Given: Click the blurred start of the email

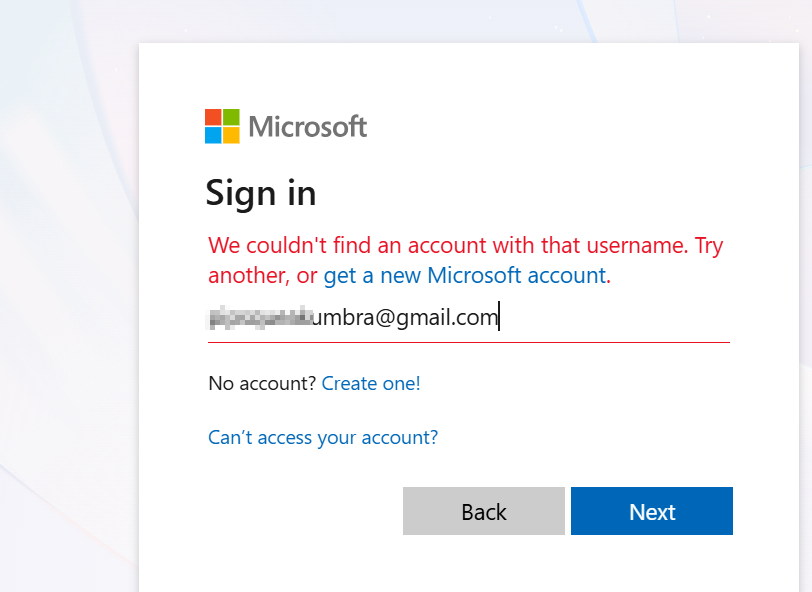Looking at the screenshot, I should [x=260, y=317].
